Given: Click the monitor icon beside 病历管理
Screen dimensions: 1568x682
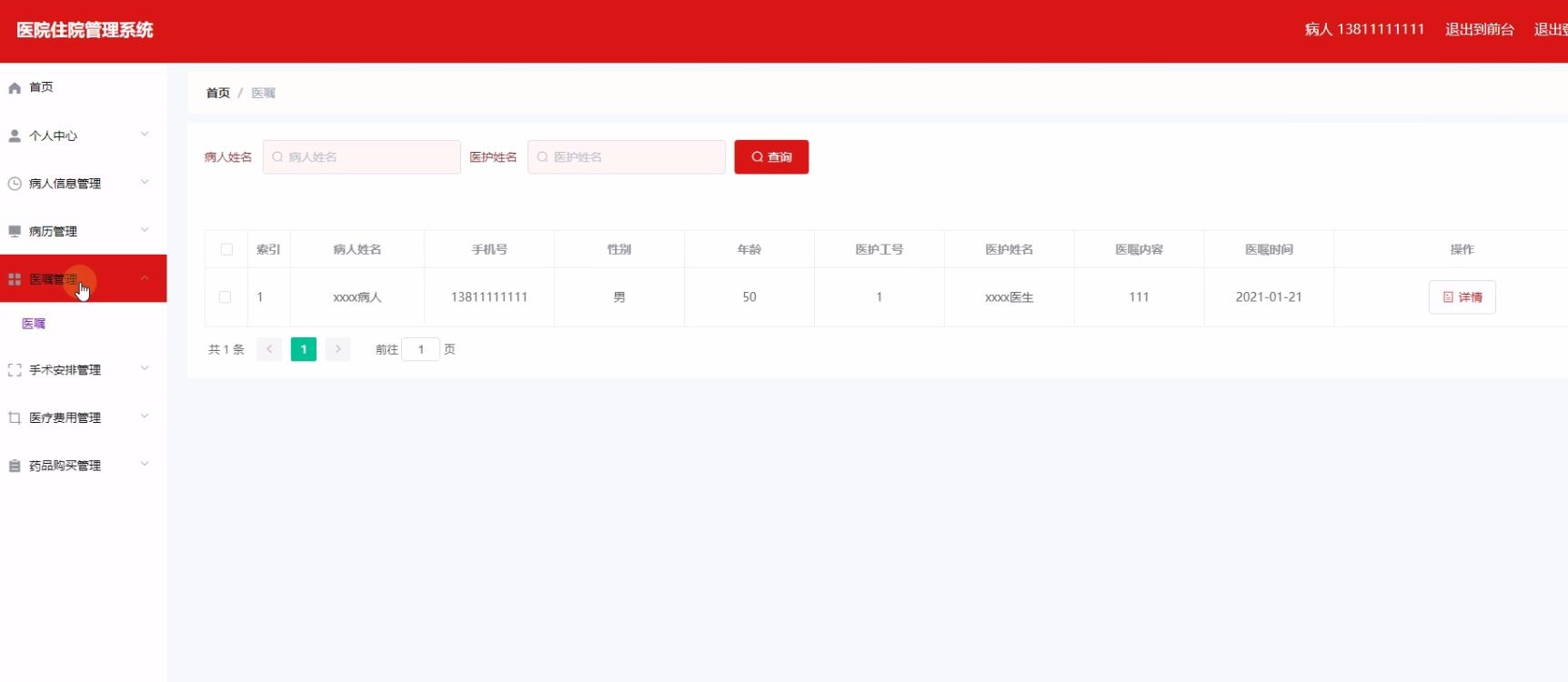Looking at the screenshot, I should [15, 232].
